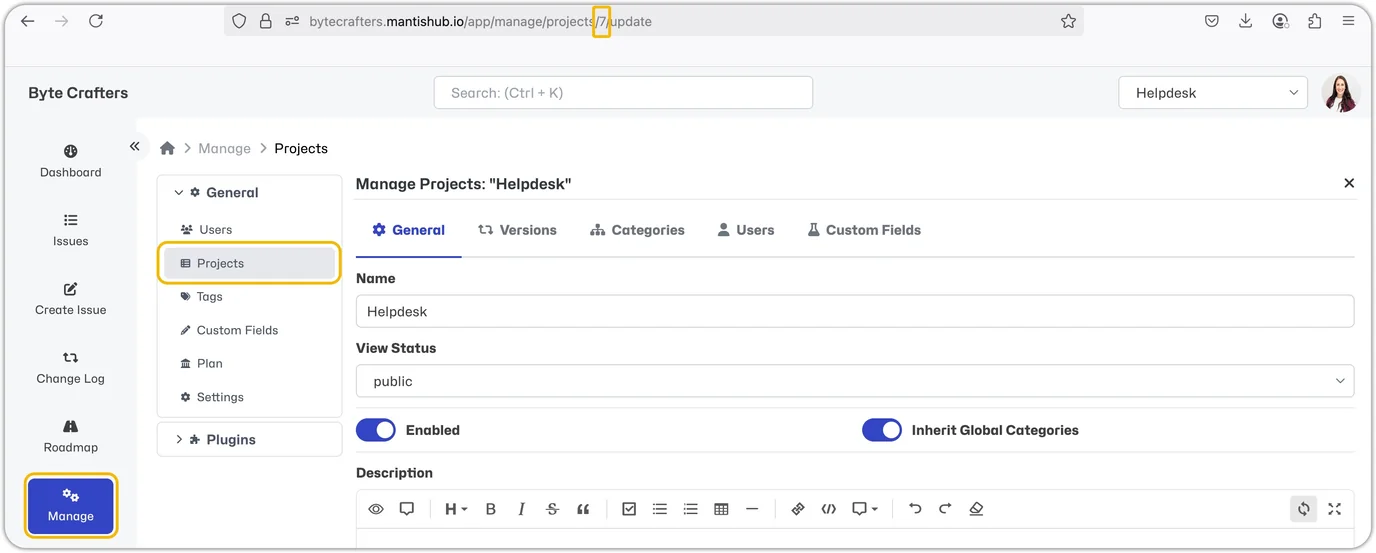Click the Search box
This screenshot has height=553, width=1376.
coord(623,93)
